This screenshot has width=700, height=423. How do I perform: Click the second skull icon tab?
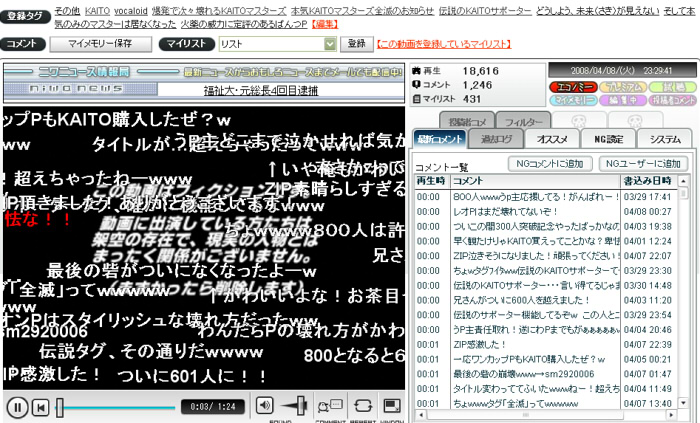point(635,121)
